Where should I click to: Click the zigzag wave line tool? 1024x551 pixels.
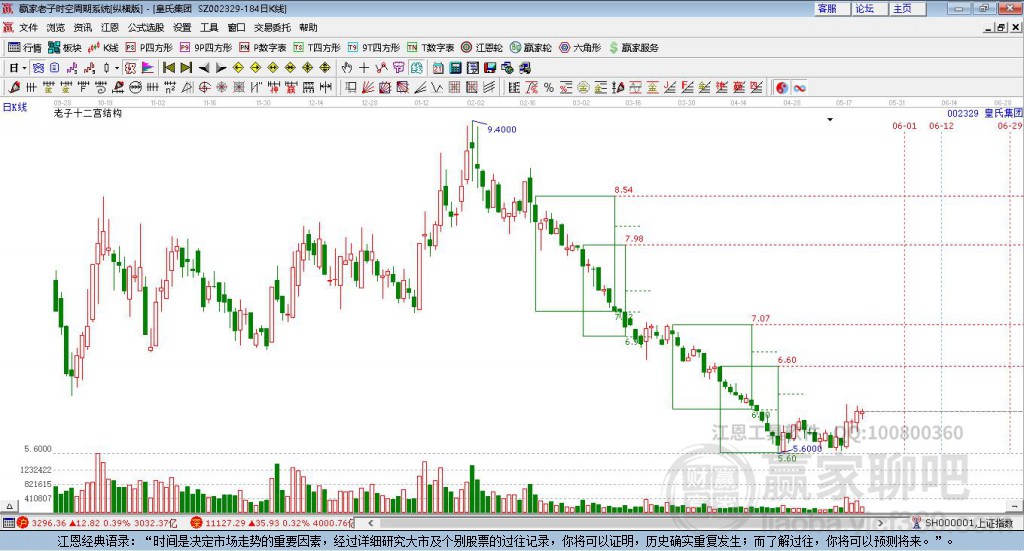(x=437, y=87)
